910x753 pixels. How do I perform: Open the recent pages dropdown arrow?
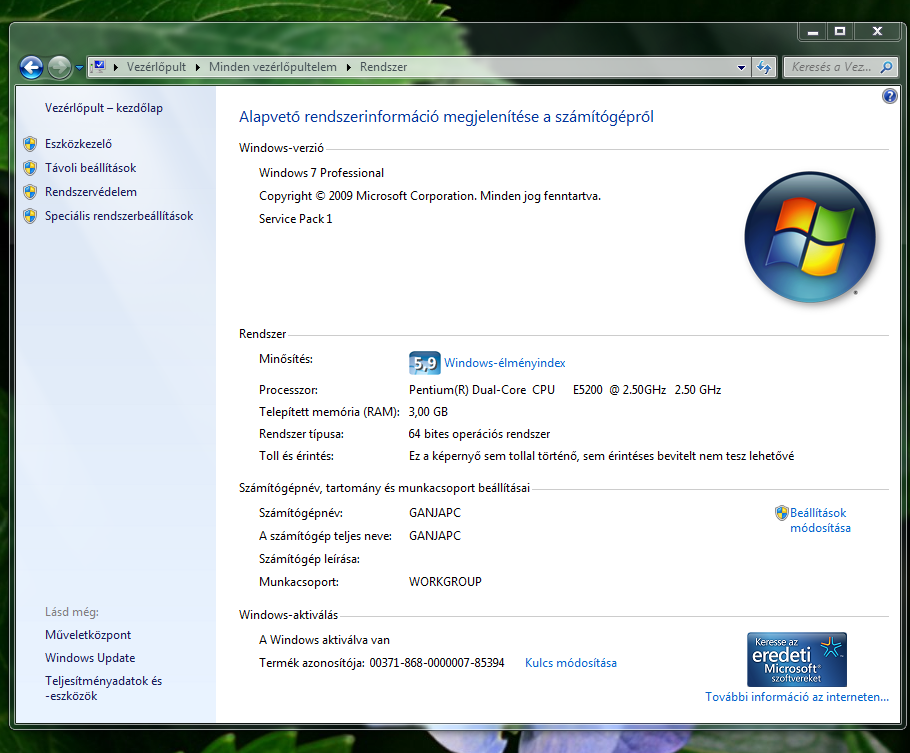tap(80, 68)
